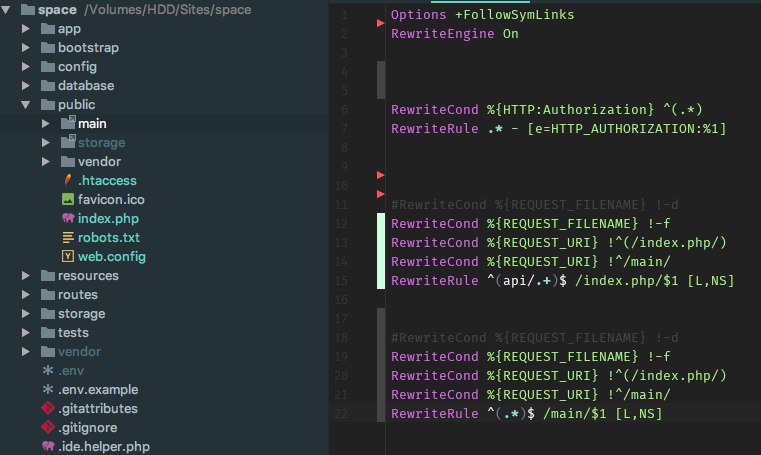Click "^(api/.+)$" pattern in code
The image size is (761, 455).
[x=527, y=280]
